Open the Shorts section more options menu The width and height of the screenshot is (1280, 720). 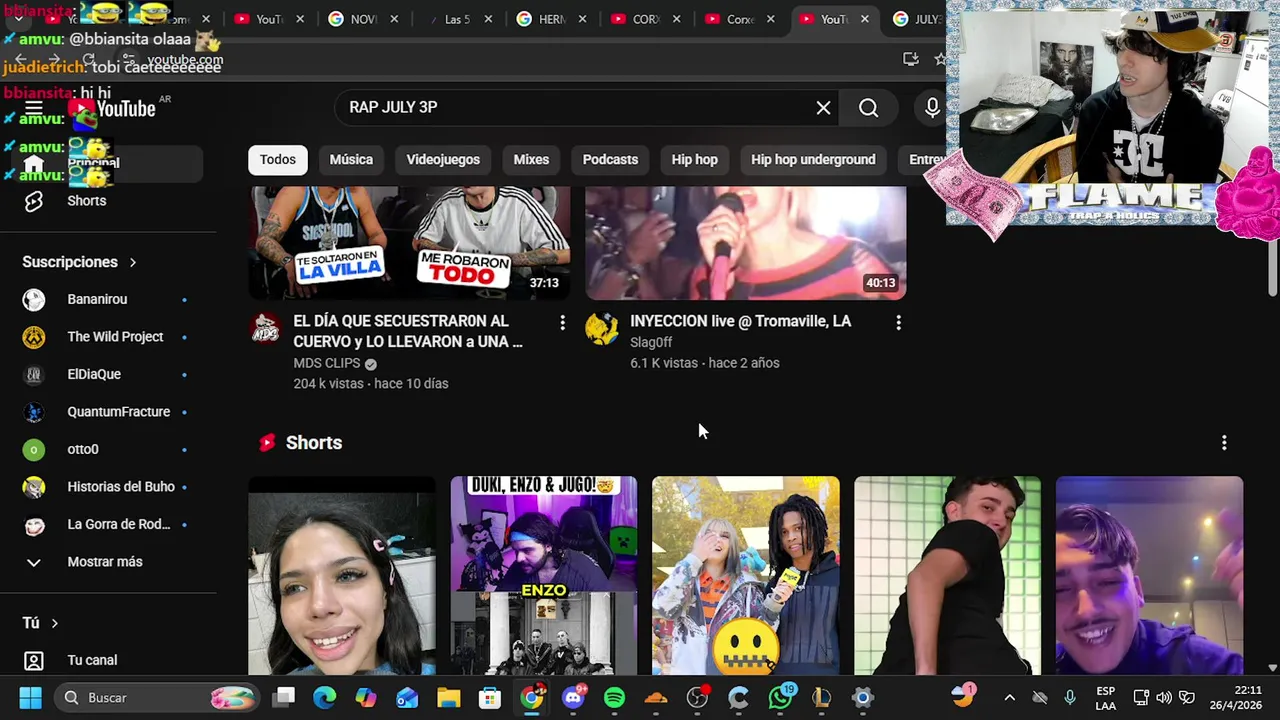tap(1224, 443)
